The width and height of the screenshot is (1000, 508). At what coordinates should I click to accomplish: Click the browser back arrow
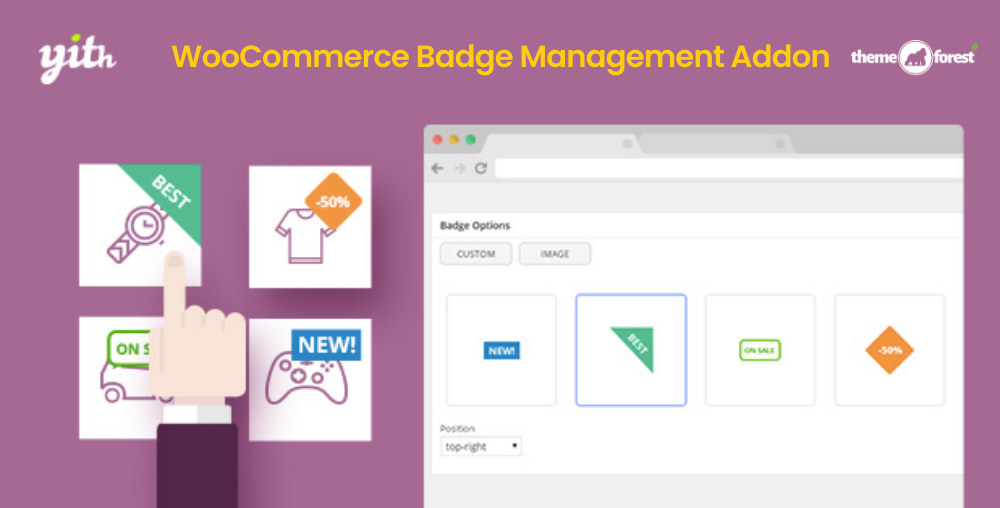pos(437,168)
